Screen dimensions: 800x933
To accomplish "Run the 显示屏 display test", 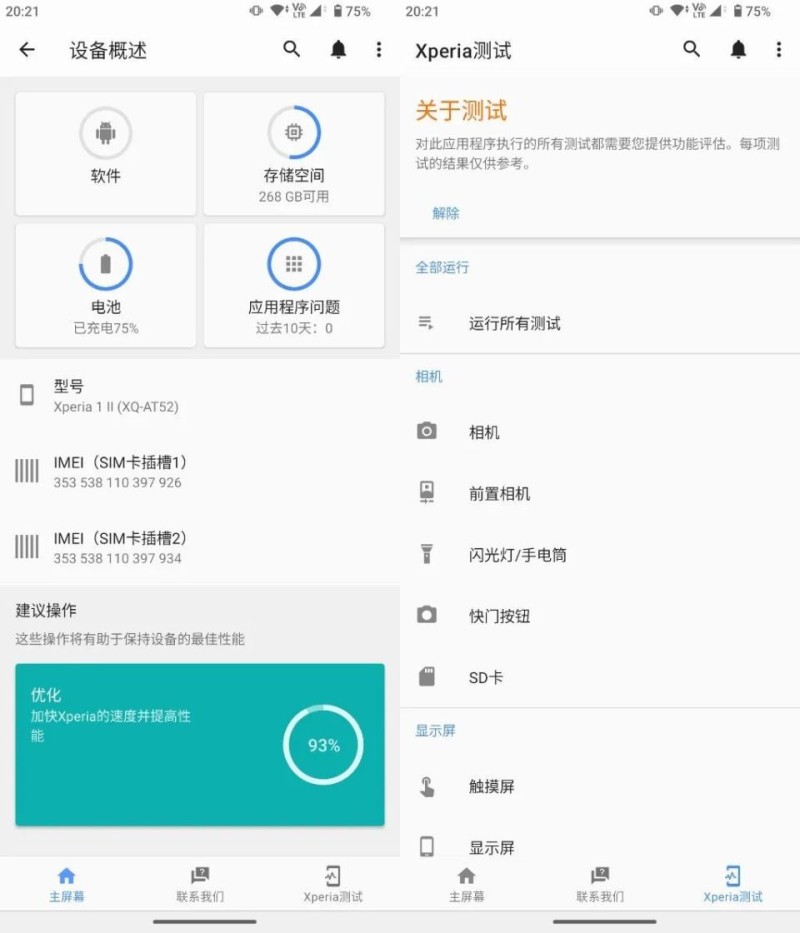I will coord(426,847).
